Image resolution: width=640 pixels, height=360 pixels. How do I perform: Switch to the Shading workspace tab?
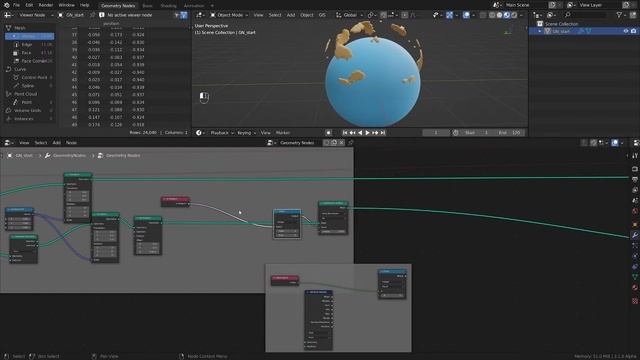pos(168,6)
